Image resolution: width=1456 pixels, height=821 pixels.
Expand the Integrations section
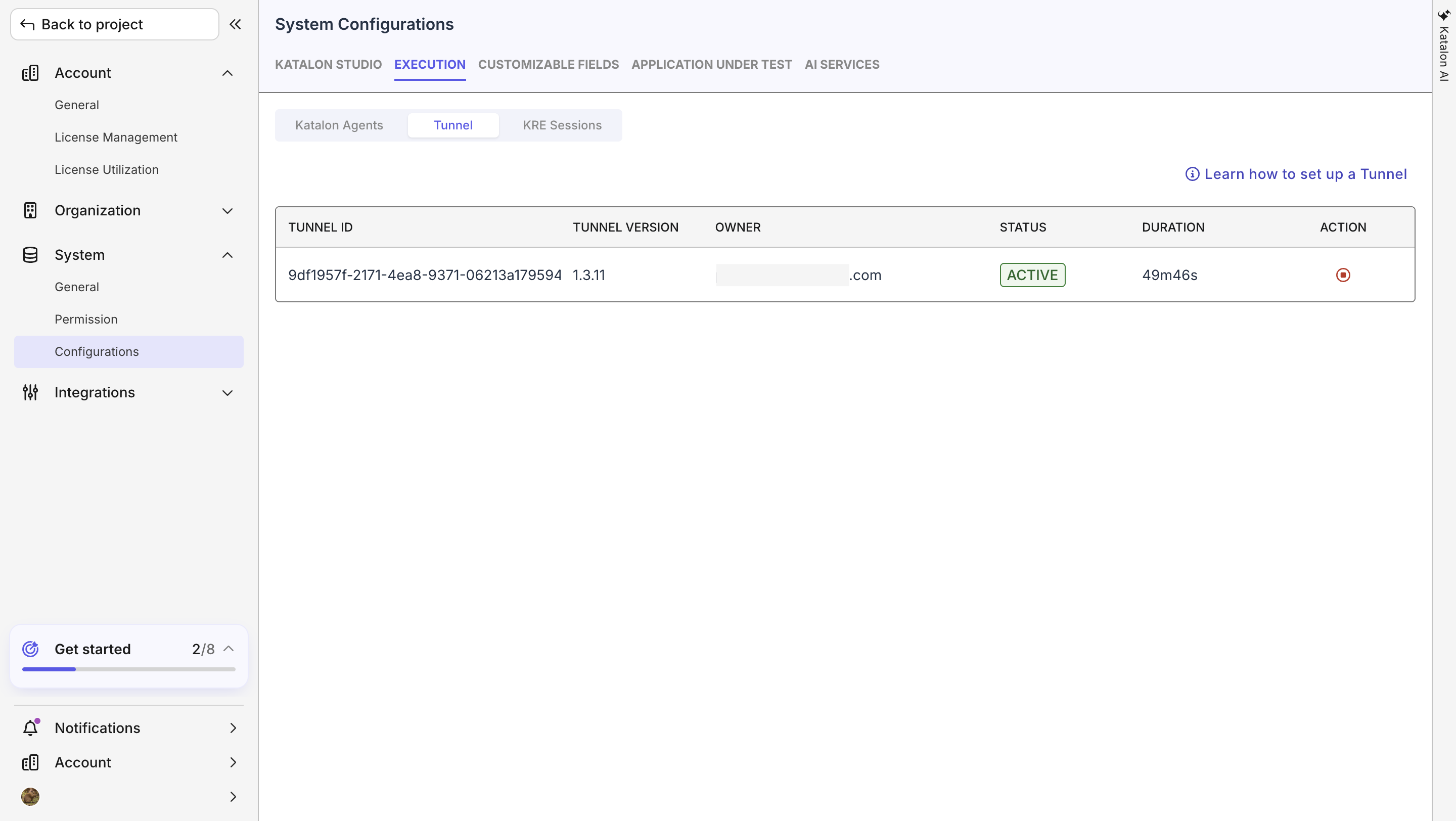[x=227, y=393]
